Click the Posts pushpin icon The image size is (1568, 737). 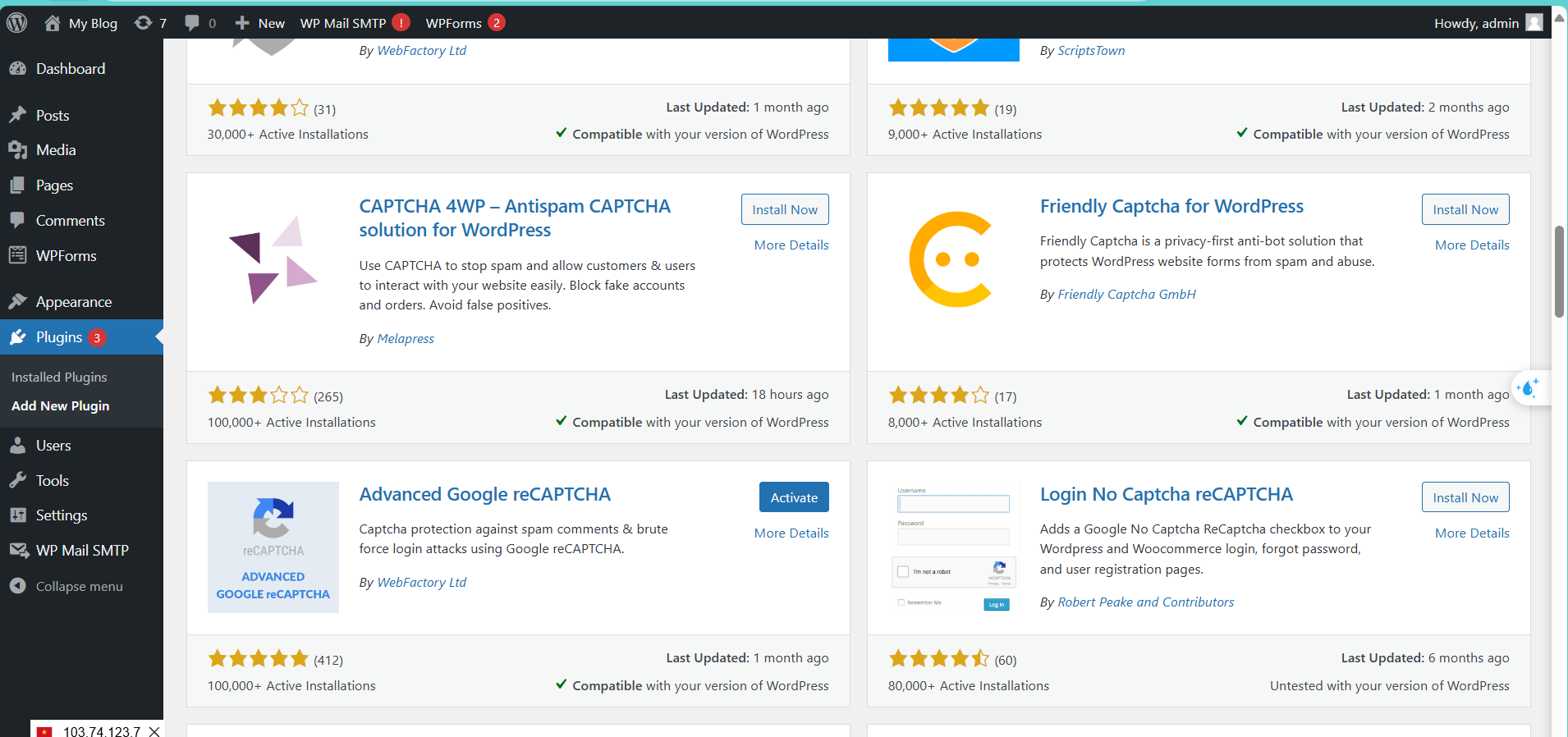pos(18,116)
